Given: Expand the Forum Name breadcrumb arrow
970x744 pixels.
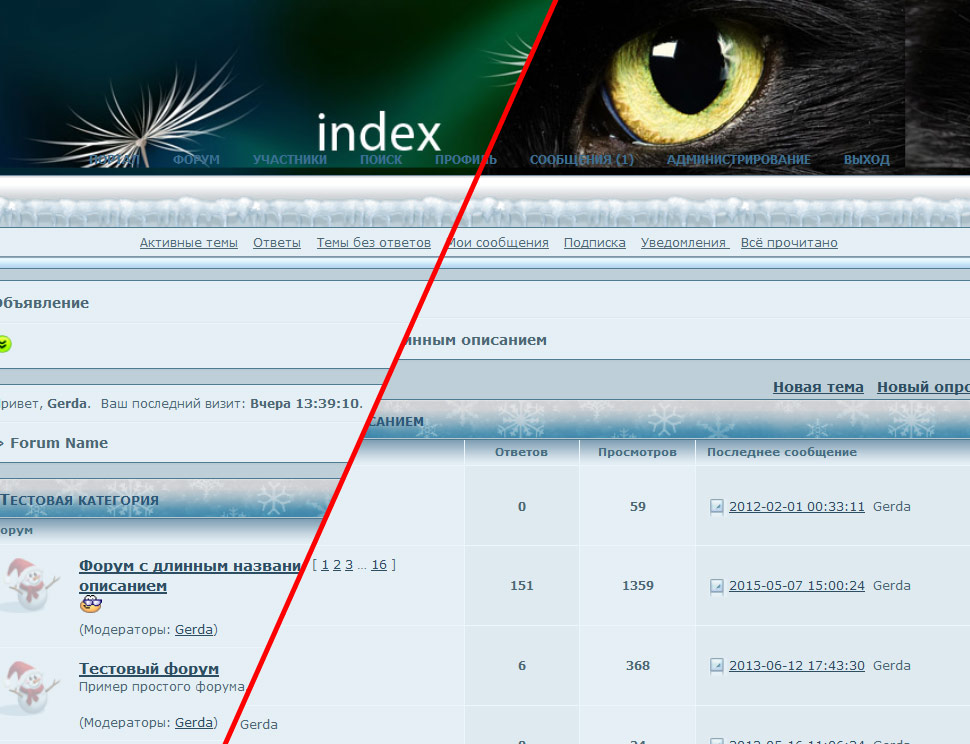Looking at the screenshot, I should 2,443.
